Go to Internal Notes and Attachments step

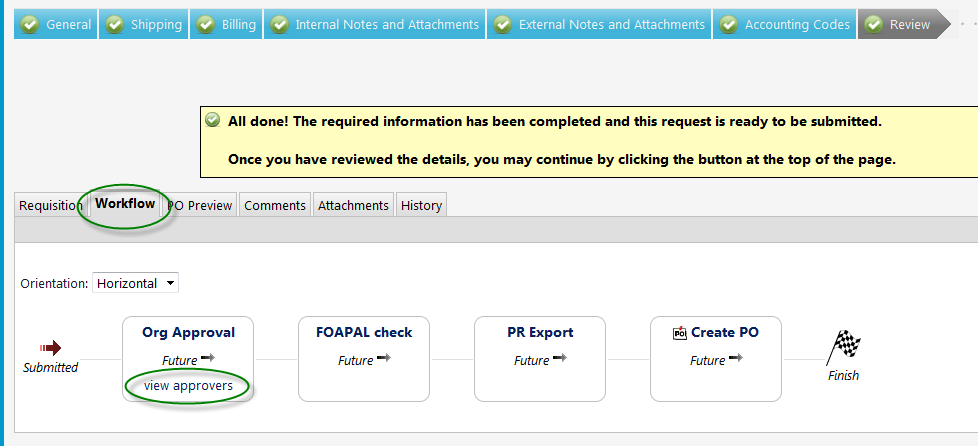pos(375,25)
